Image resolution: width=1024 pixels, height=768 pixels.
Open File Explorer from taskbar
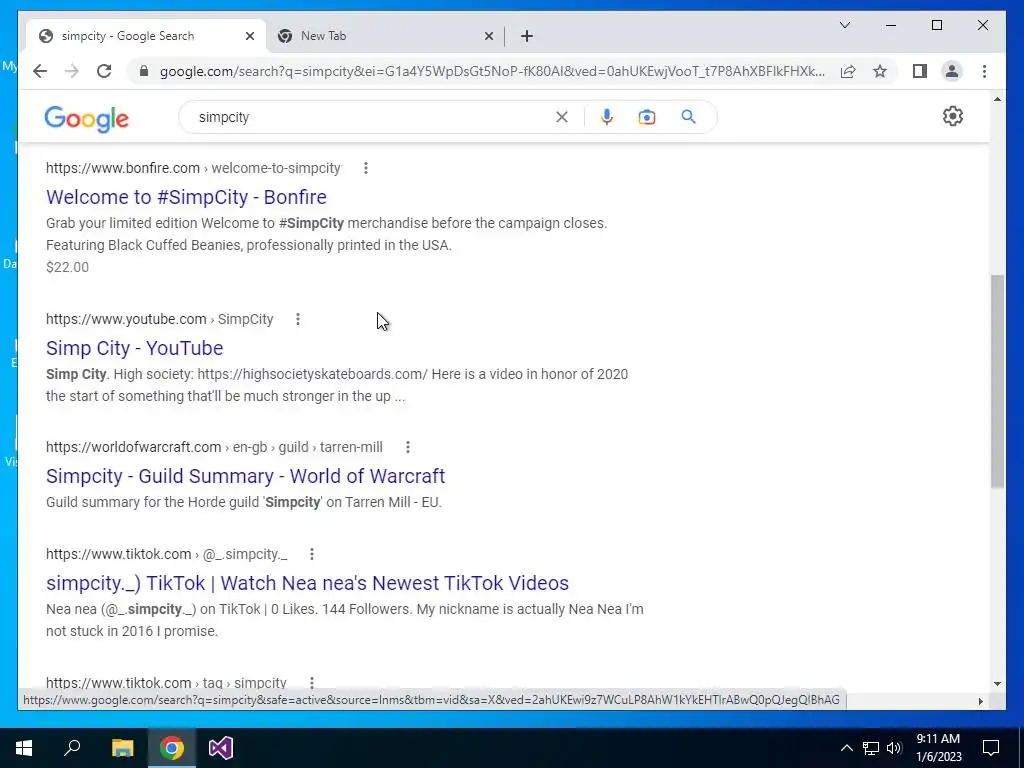coord(122,748)
